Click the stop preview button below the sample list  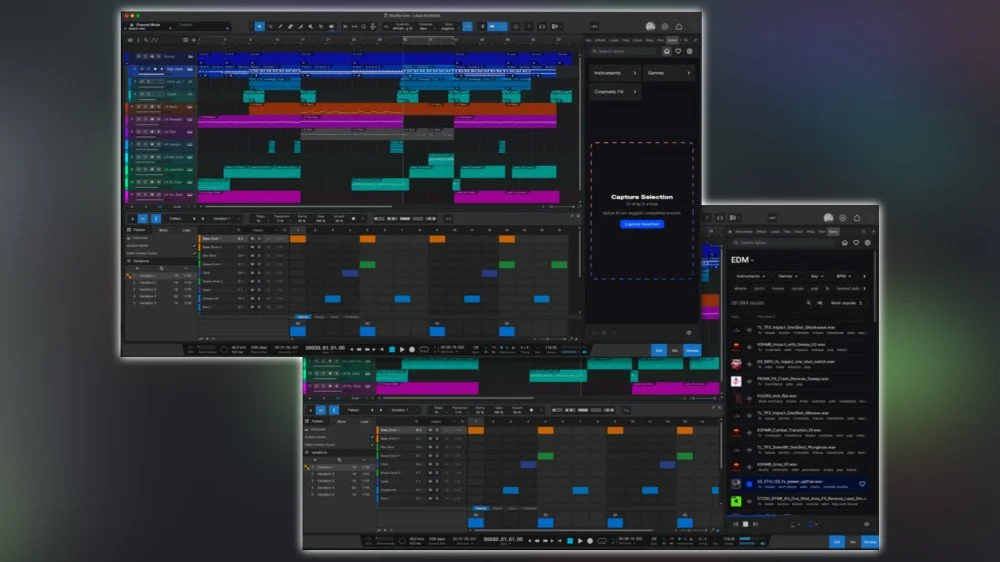coord(746,524)
